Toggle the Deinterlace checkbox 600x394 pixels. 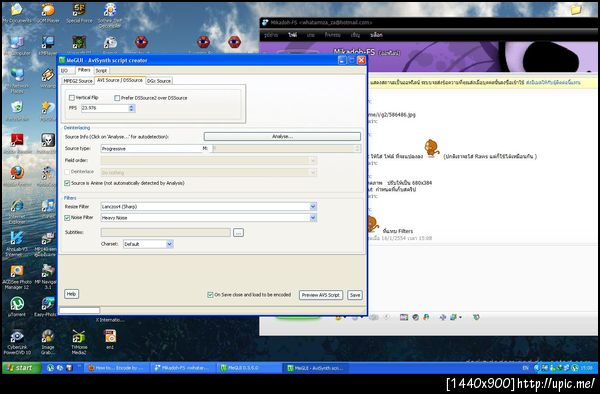(67, 172)
